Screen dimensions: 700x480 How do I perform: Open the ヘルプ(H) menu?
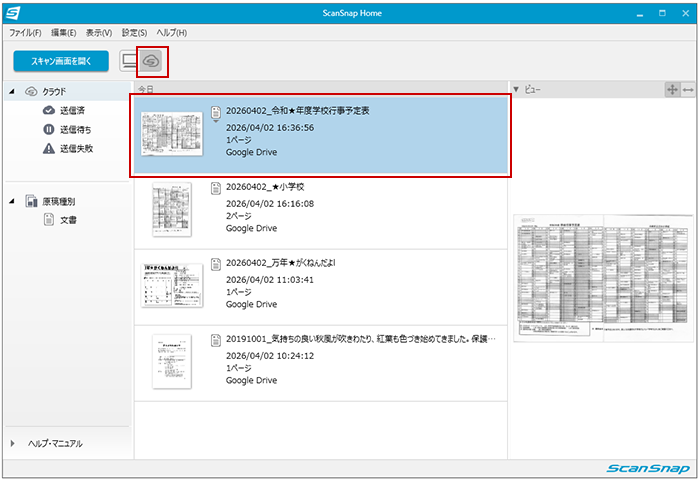(172, 33)
